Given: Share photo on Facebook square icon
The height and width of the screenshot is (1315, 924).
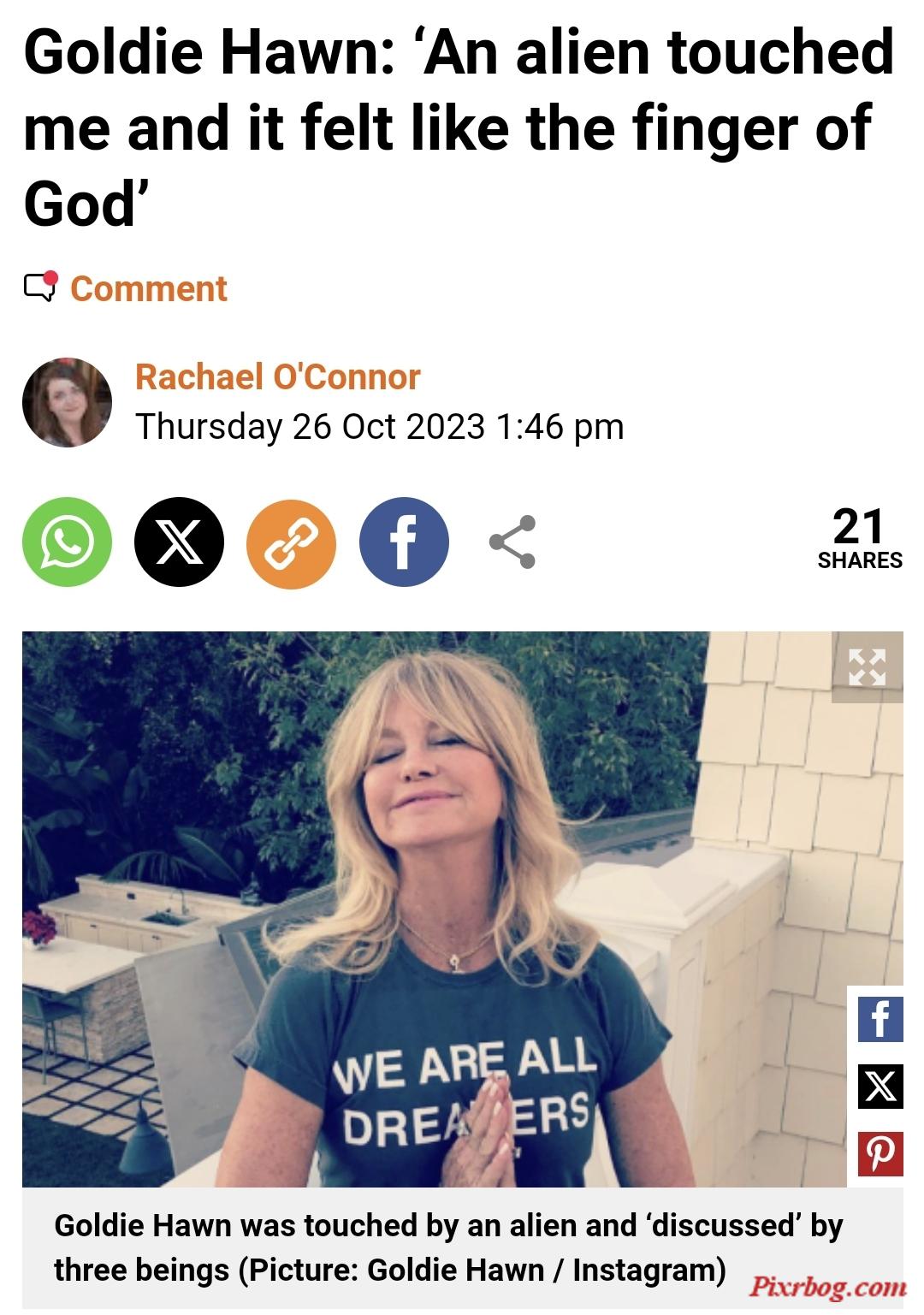Looking at the screenshot, I should point(880,1019).
